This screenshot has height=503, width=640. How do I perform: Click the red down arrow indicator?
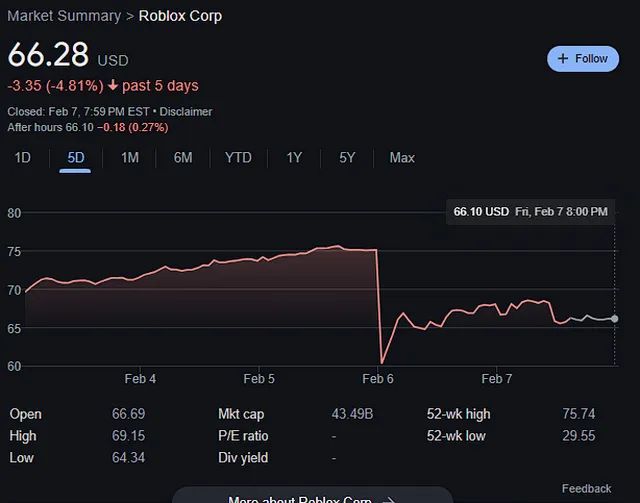click(113, 85)
